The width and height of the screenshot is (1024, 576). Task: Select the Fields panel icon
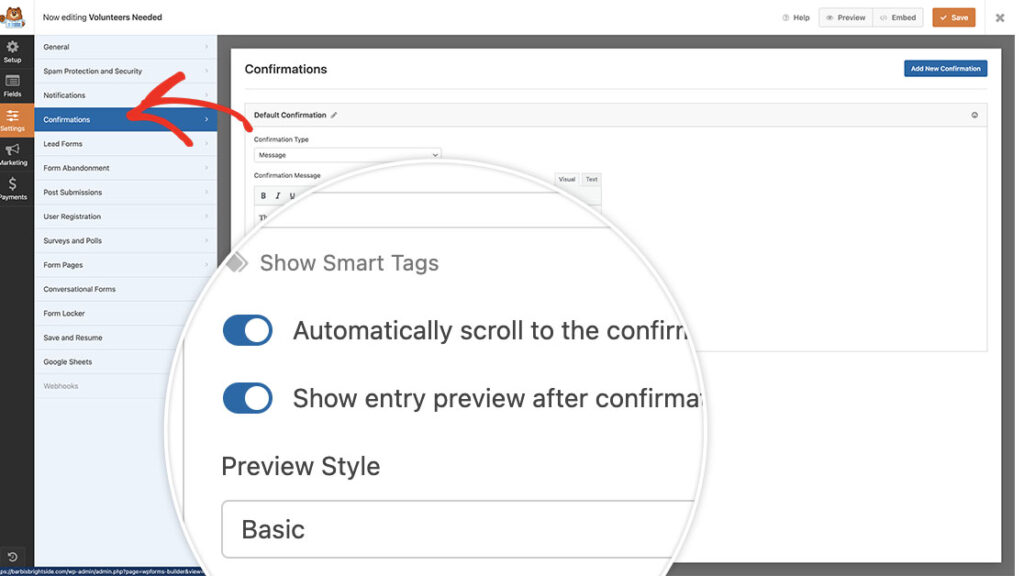pyautogui.click(x=12, y=82)
